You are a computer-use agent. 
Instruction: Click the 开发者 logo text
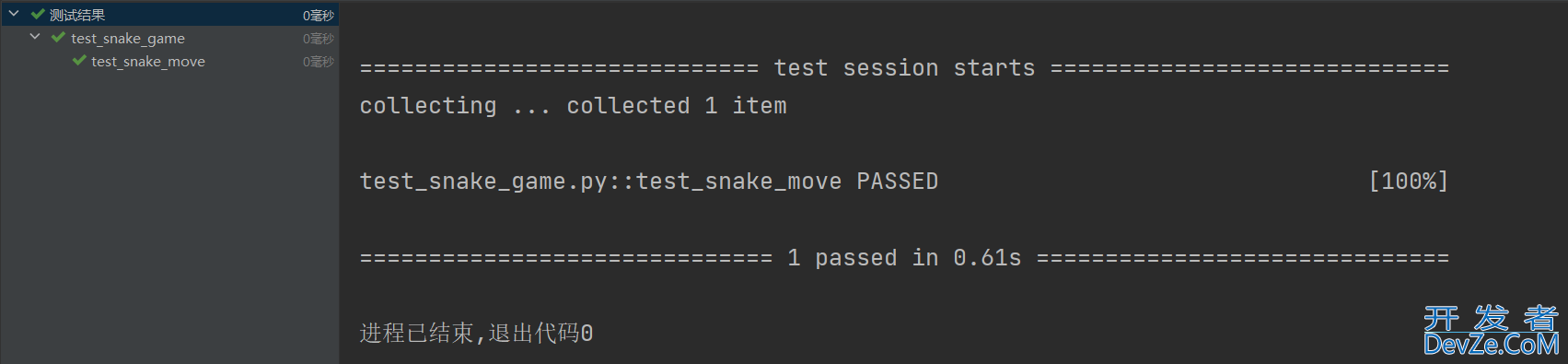coord(1491,318)
